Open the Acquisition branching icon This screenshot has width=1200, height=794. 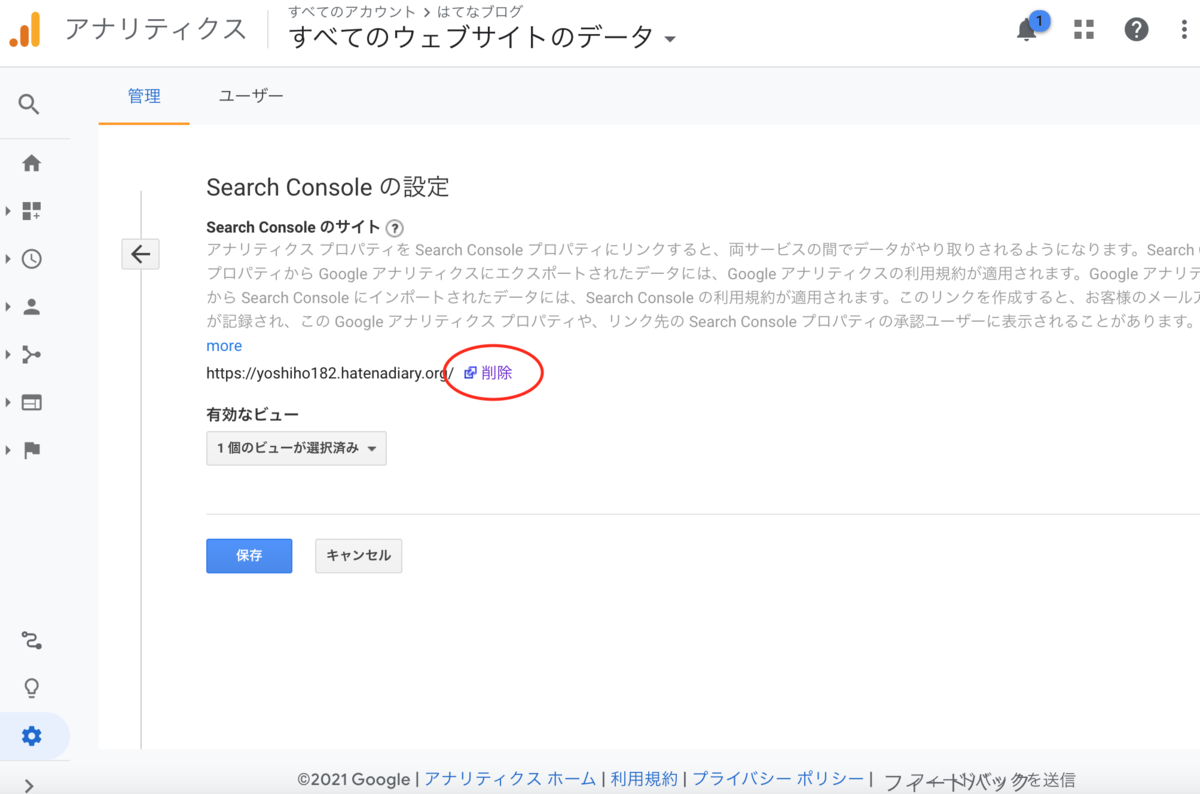pos(31,355)
